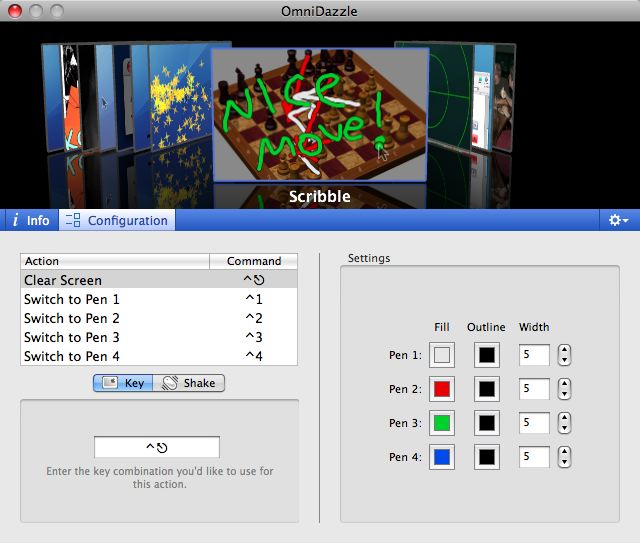This screenshot has height=543, width=640.
Task: Select the Shake trigger mode
Action: coord(189,383)
